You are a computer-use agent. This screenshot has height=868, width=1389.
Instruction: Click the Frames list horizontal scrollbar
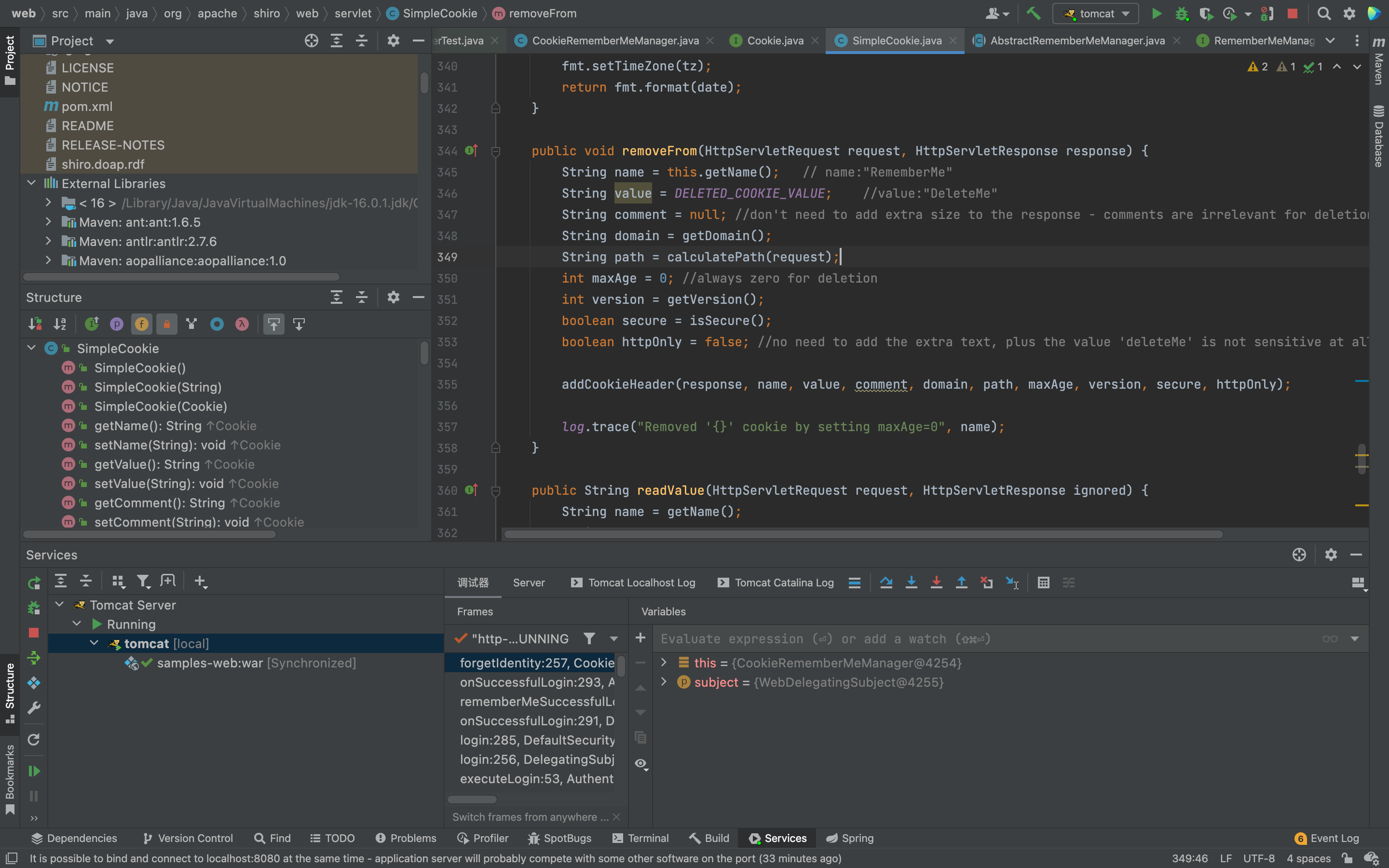pos(472,799)
